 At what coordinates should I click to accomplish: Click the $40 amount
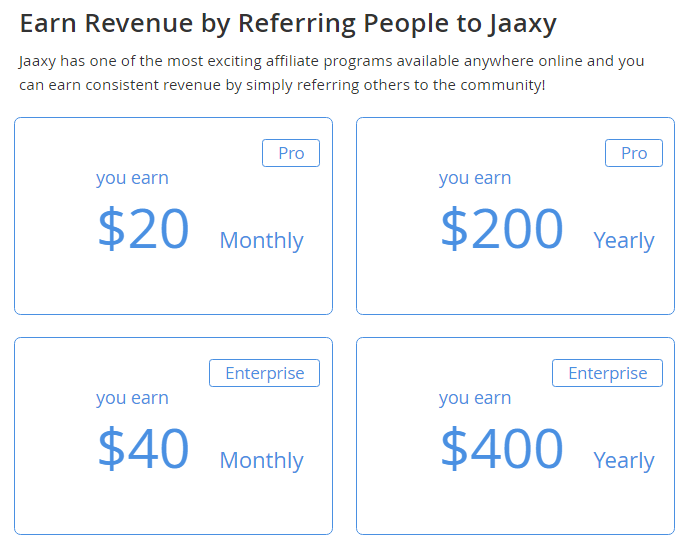pyautogui.click(x=143, y=448)
